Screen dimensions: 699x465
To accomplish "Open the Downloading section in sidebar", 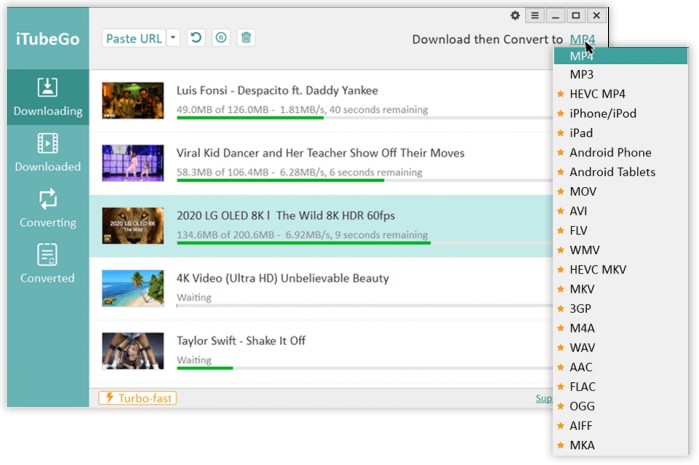I will pyautogui.click(x=48, y=97).
